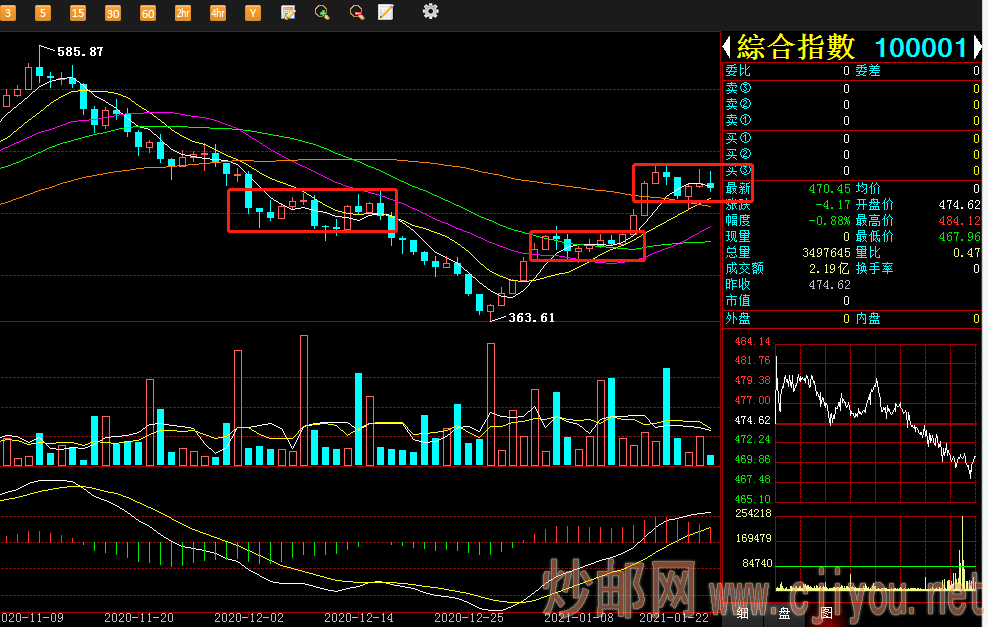This screenshot has width=988, height=627.
Task: Click the orange Y period button
Action: (253, 13)
